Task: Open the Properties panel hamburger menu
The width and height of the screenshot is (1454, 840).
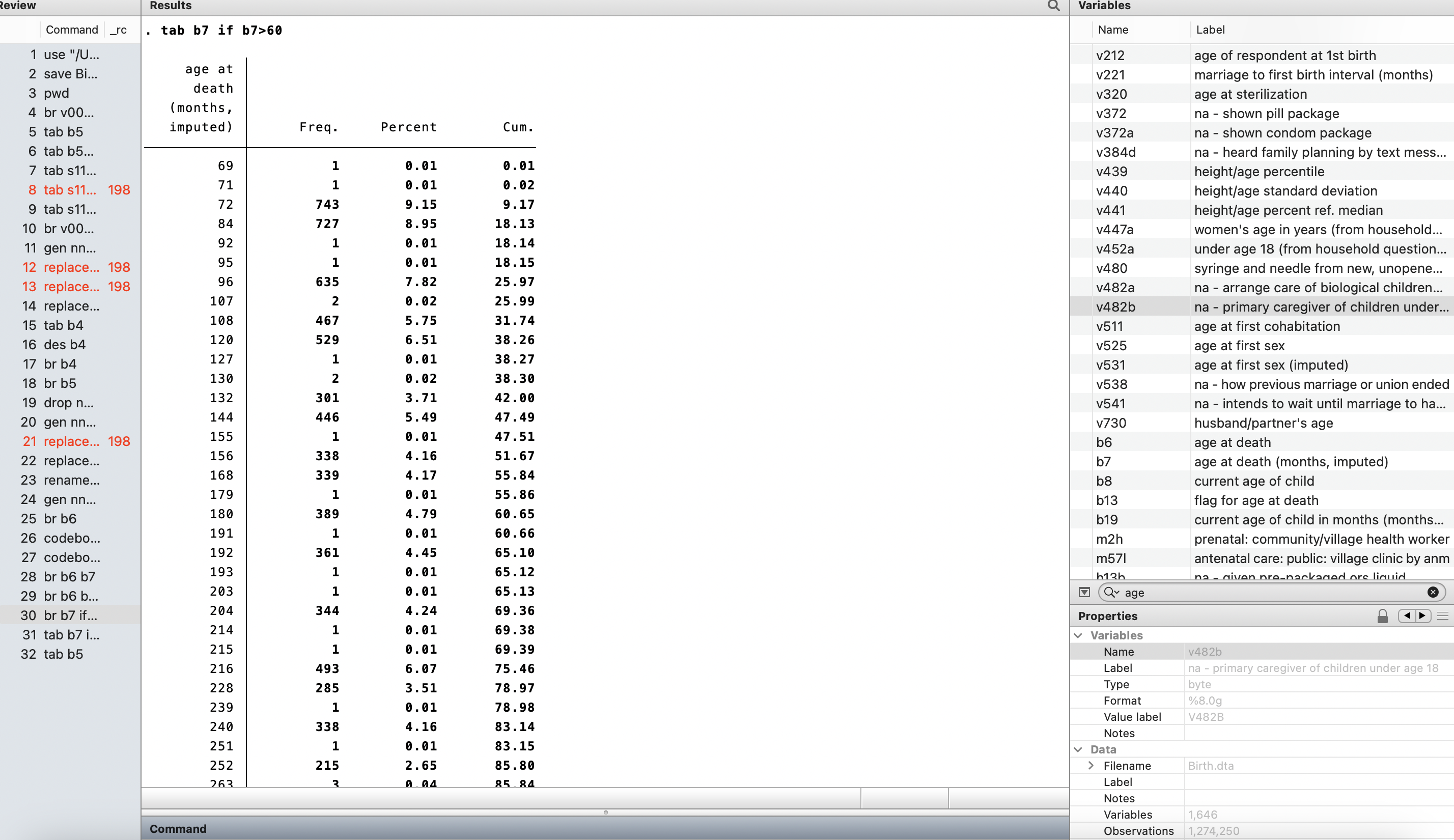Action: (x=1443, y=615)
